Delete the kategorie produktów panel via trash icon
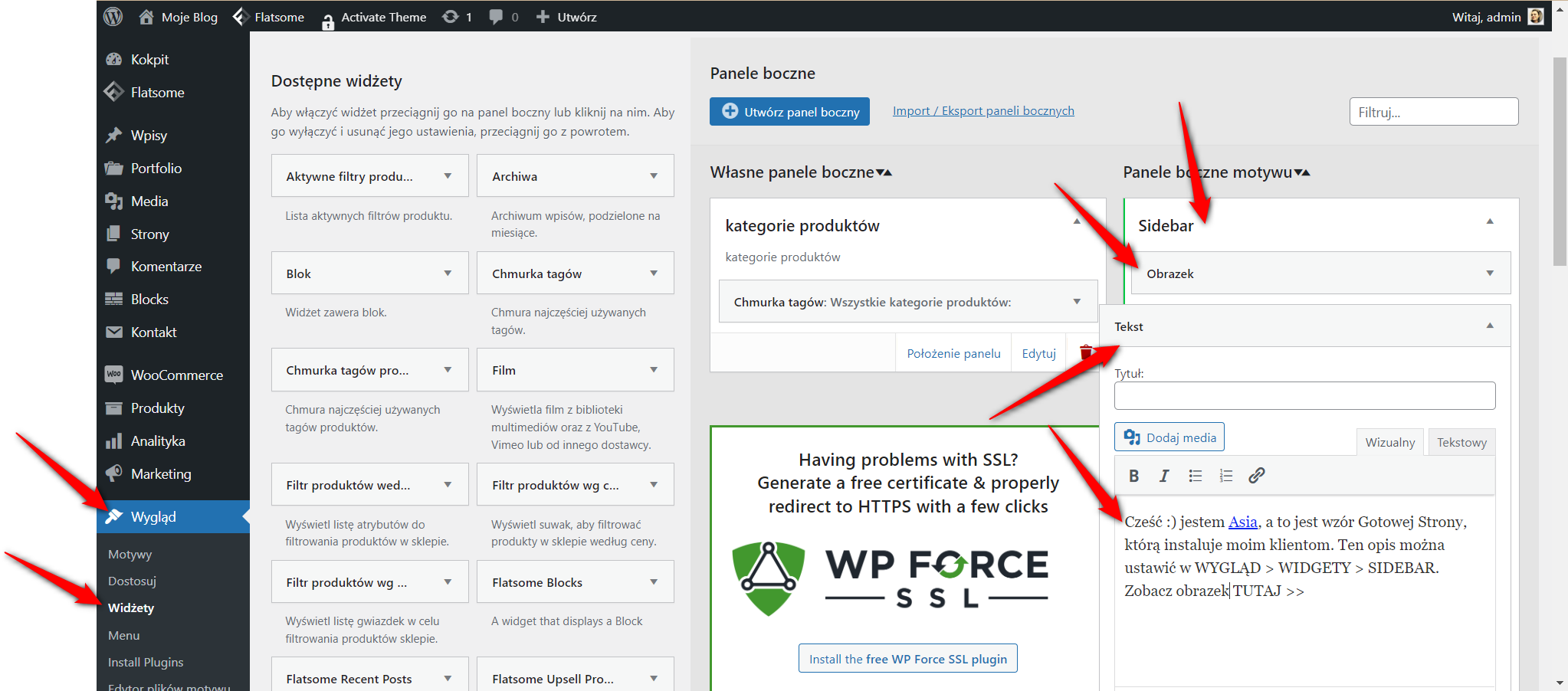1568x691 pixels. (1085, 353)
